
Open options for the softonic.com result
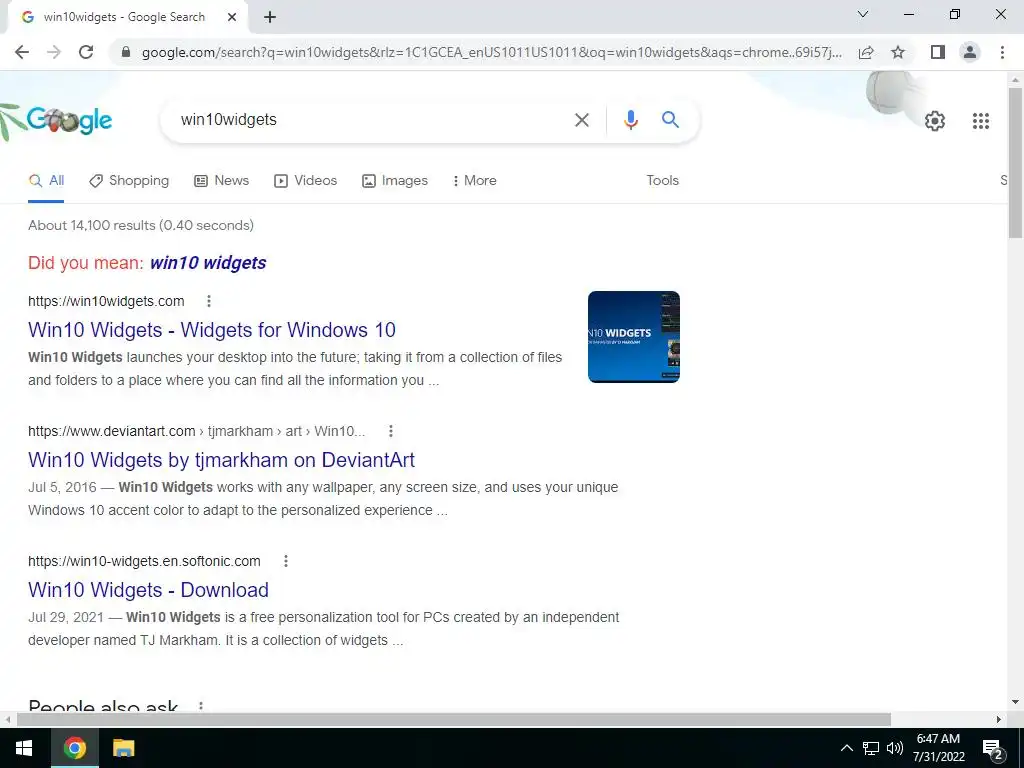pos(285,561)
